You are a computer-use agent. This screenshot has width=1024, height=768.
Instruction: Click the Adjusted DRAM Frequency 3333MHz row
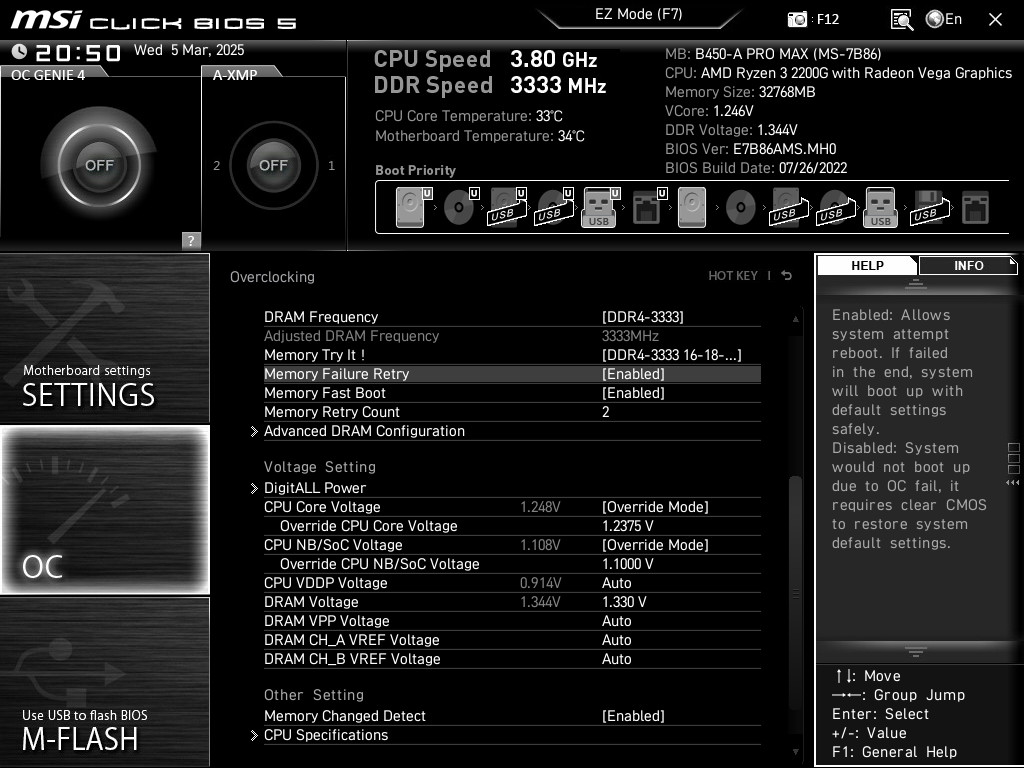point(512,336)
